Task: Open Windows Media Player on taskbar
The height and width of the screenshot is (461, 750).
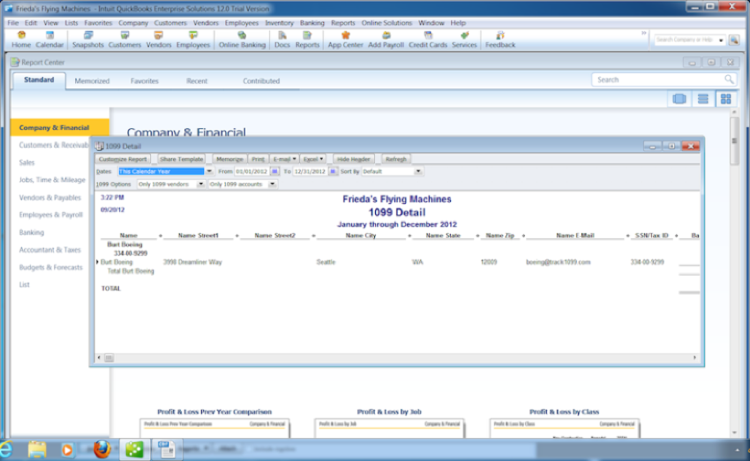Action: [x=67, y=450]
